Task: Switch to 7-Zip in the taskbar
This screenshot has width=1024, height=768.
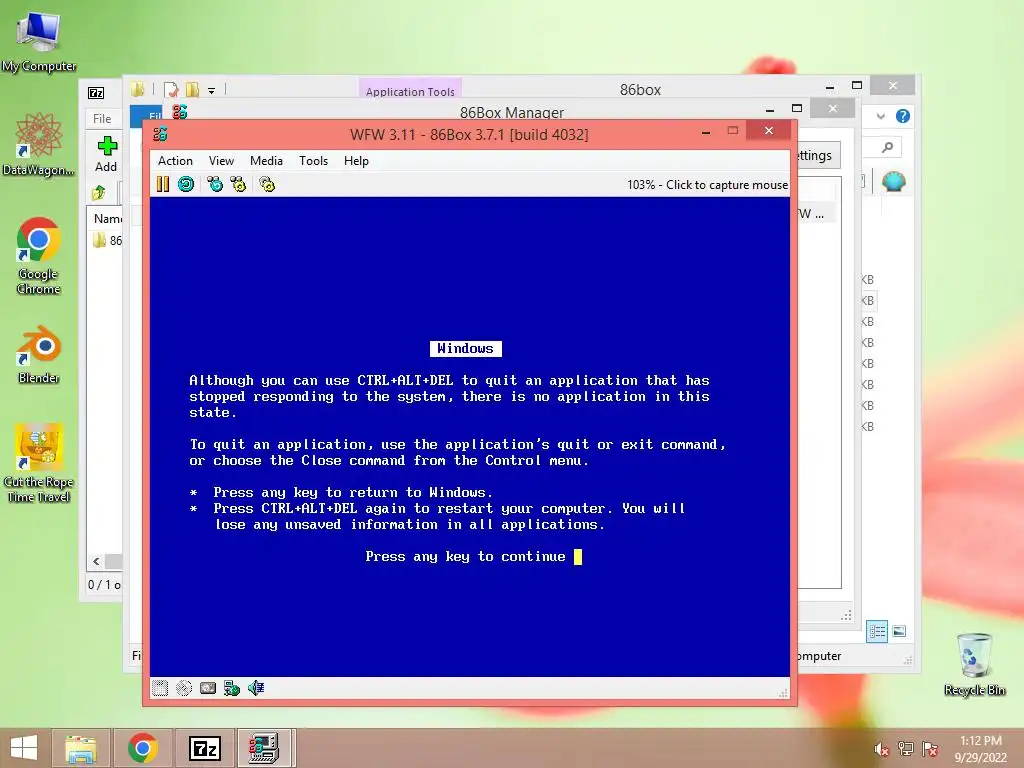Action: click(x=204, y=748)
